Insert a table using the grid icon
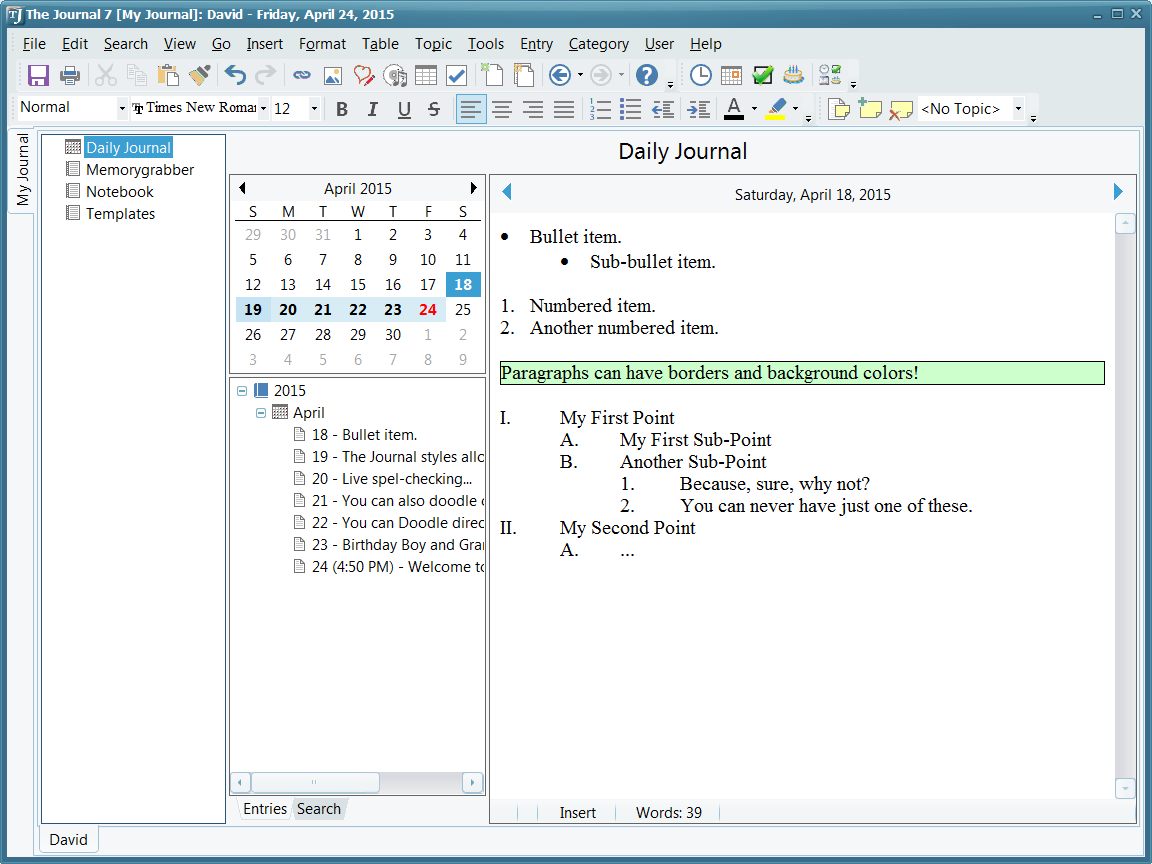Image resolution: width=1152 pixels, height=864 pixels. tap(426, 75)
